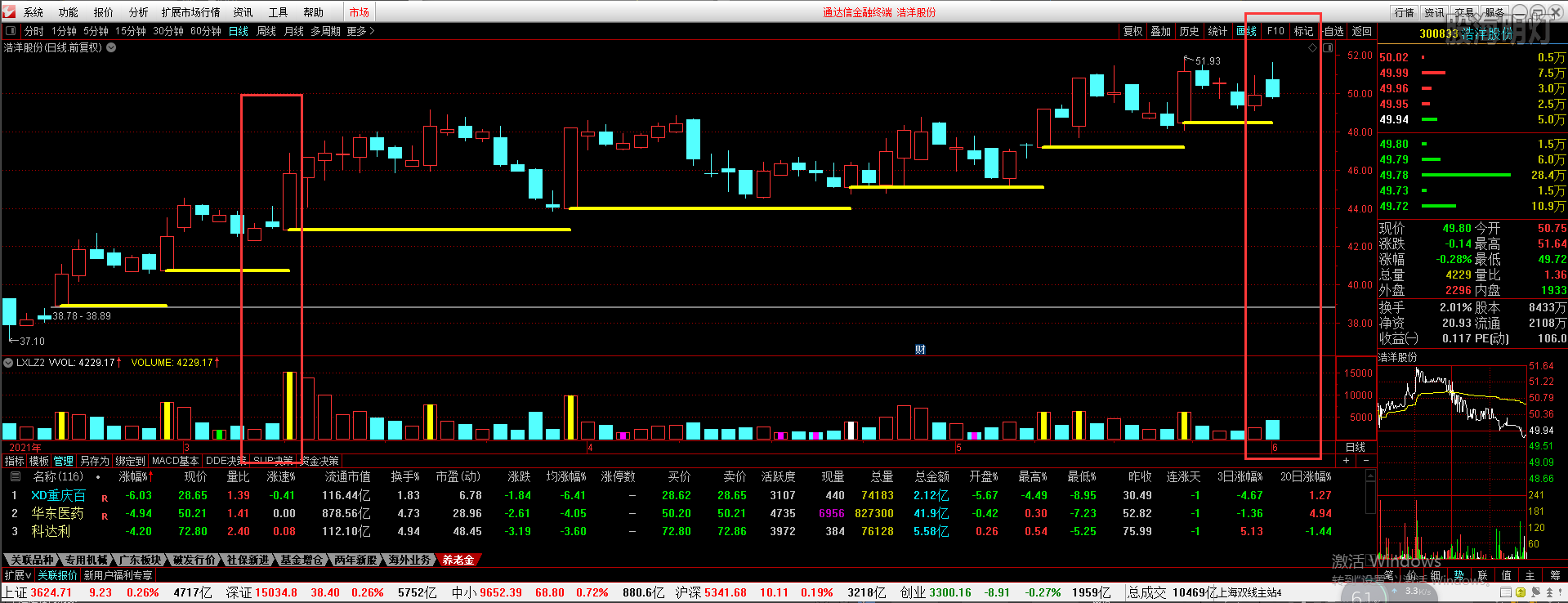The image size is (1568, 603).
Task: Click the 行情 button at the top right
Action: (1405, 12)
